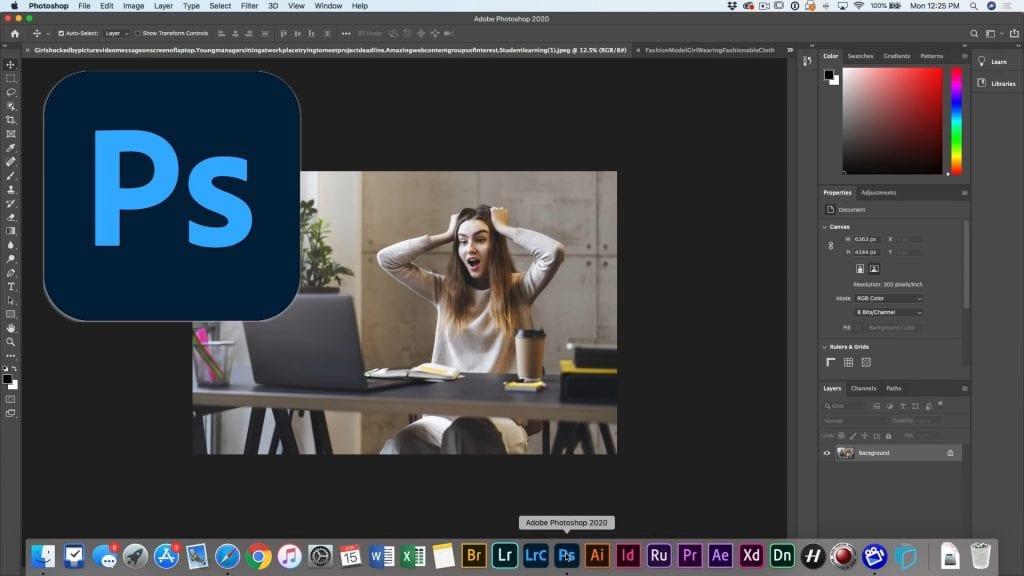1024x576 pixels.
Task: Set canvas orientation to landscape
Action: [874, 269]
